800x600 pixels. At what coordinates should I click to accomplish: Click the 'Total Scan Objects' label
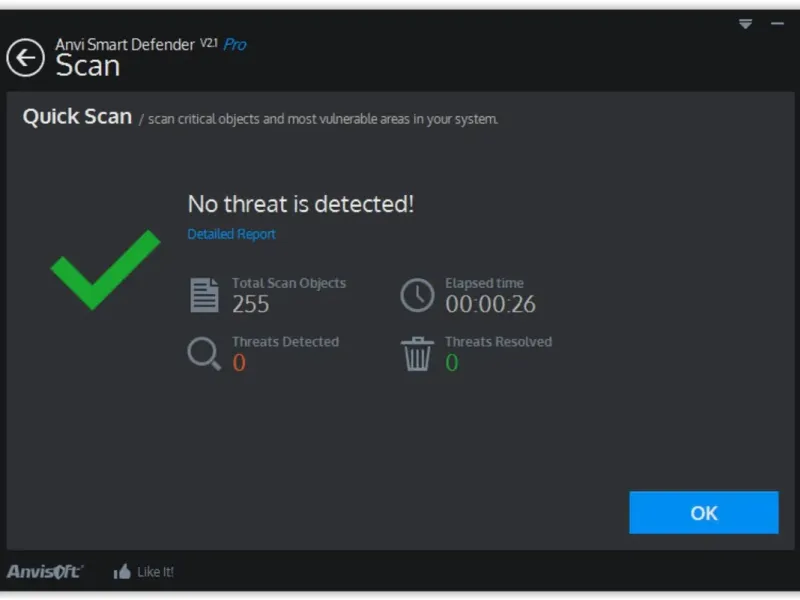[289, 283]
